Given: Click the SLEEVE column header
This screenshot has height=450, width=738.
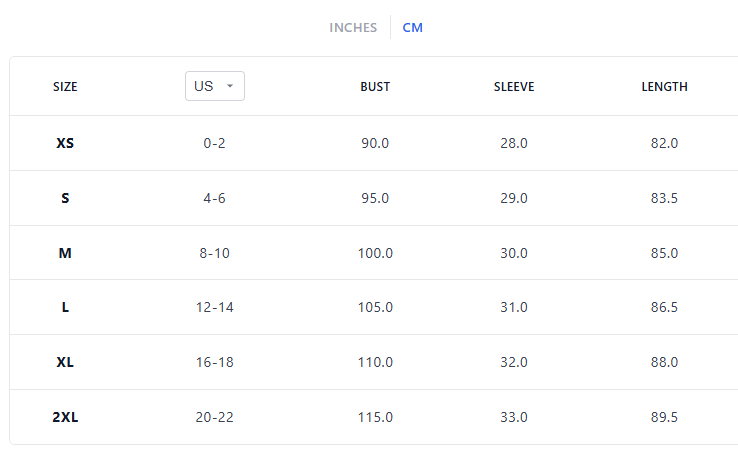Looking at the screenshot, I should [x=514, y=87].
